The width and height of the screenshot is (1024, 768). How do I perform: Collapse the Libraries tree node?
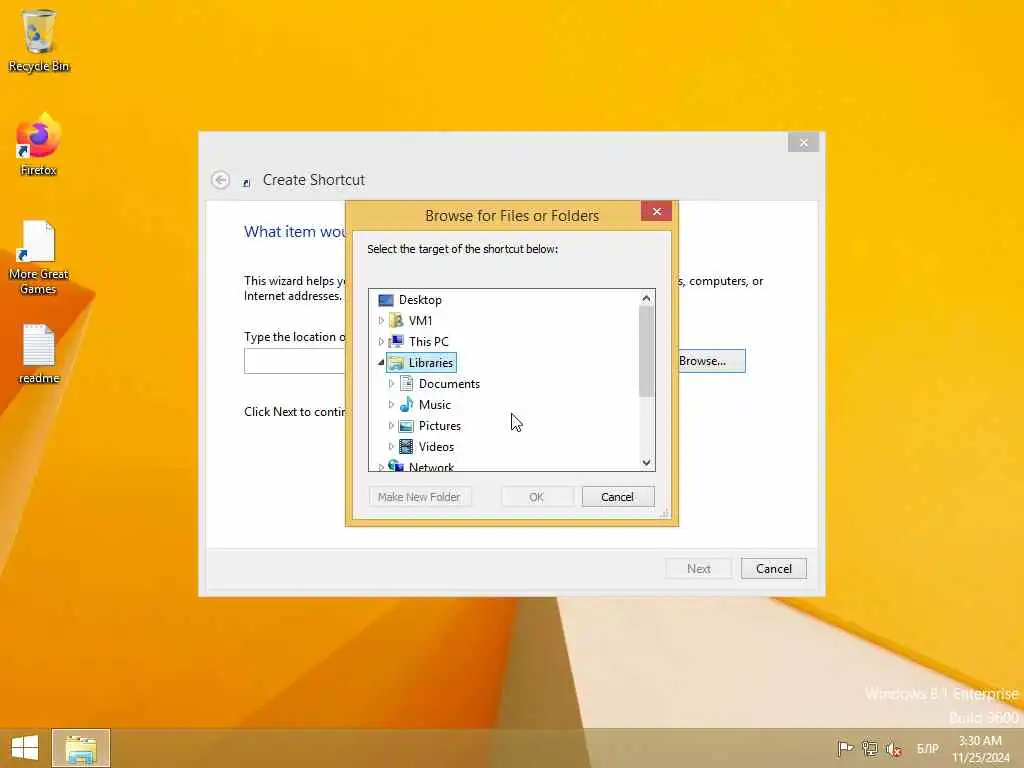(381, 362)
